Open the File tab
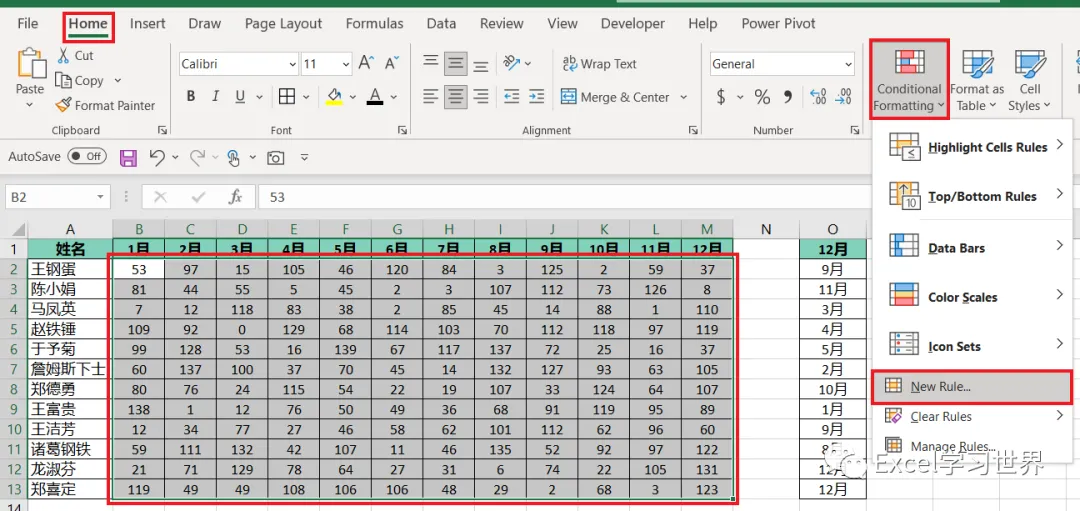The image size is (1080, 511). coord(28,23)
